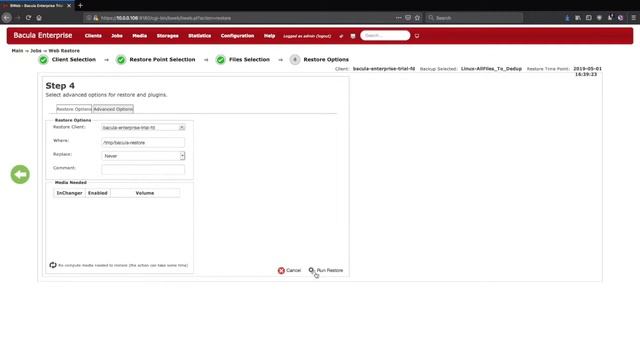Click the Client Selection step label

click(74, 60)
